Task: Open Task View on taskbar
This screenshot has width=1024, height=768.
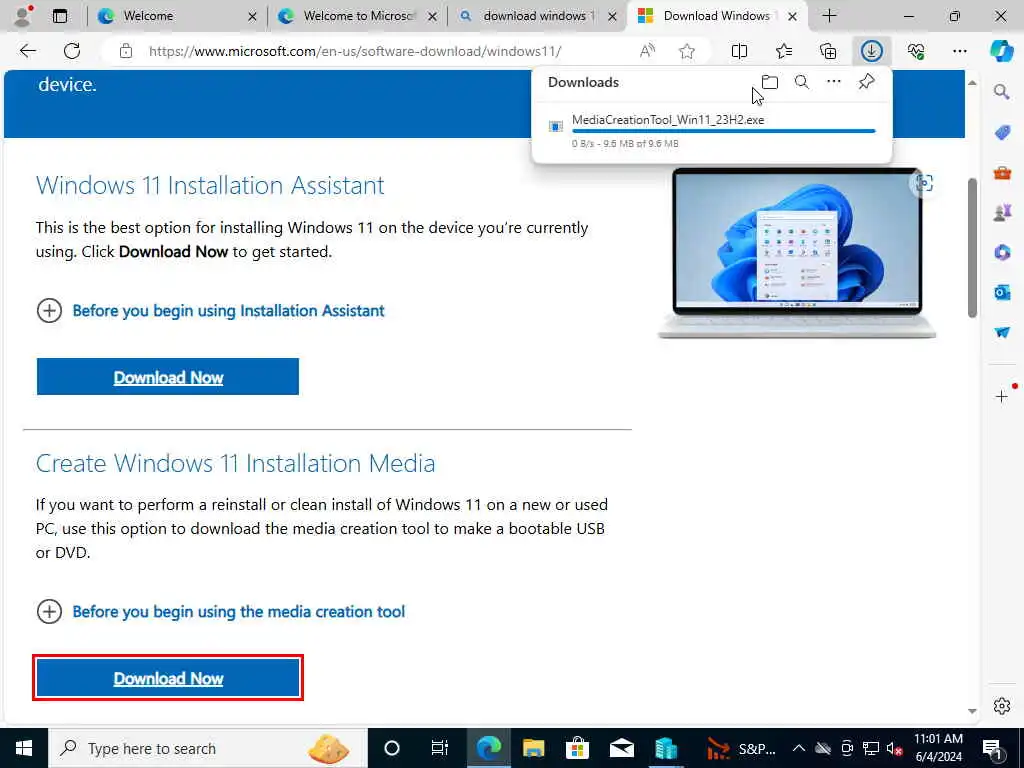Action: point(440,748)
